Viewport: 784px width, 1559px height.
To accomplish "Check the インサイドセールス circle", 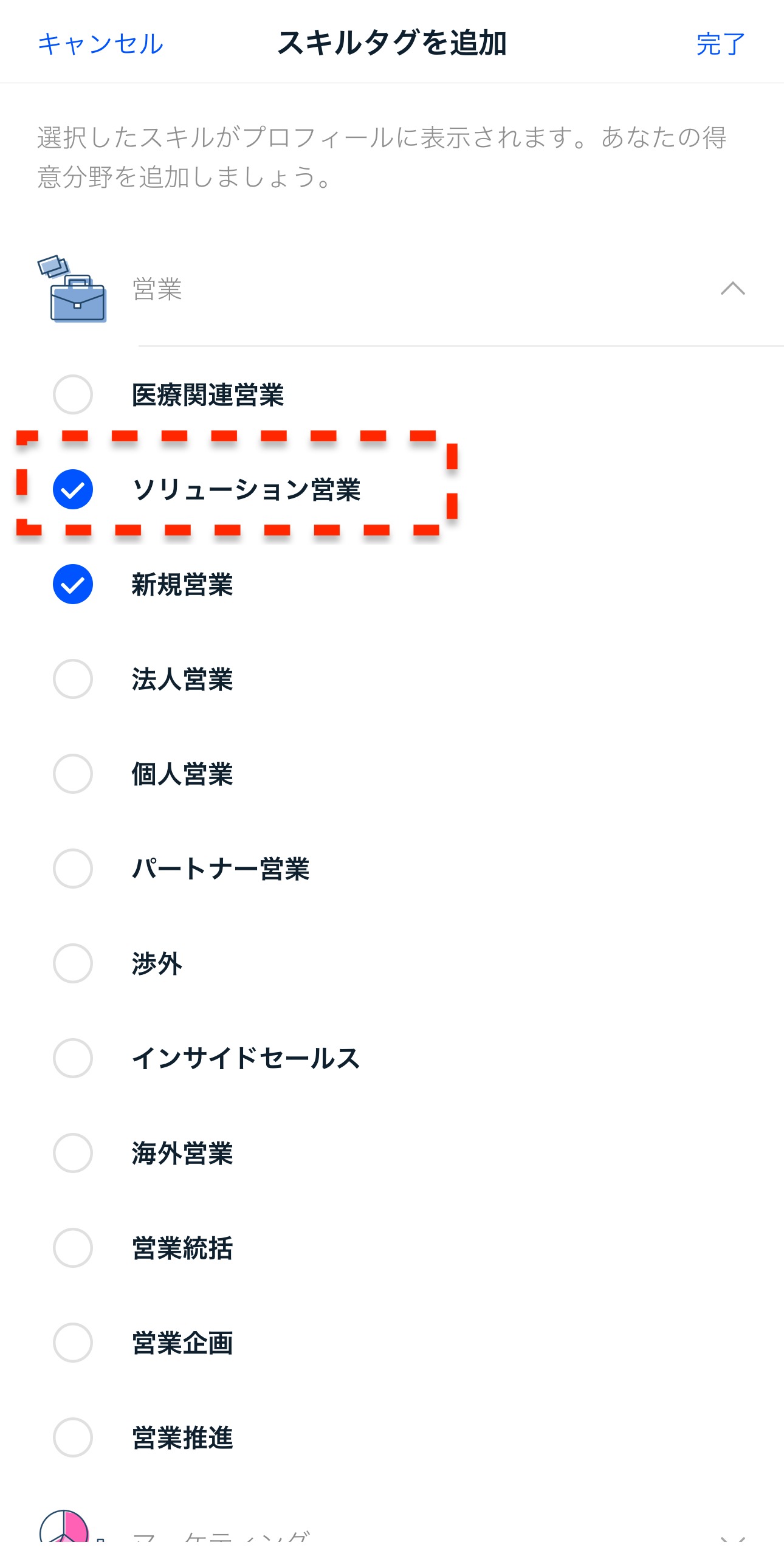I will [73, 1058].
